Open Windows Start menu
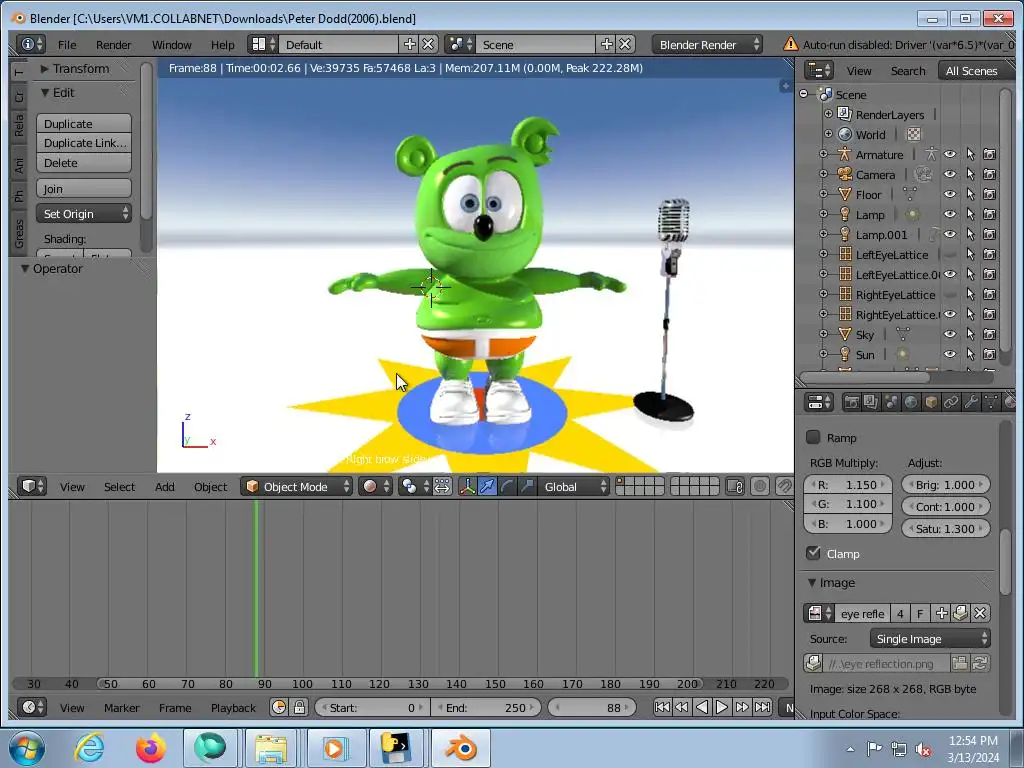Image resolution: width=1024 pixels, height=768 pixels. point(27,748)
